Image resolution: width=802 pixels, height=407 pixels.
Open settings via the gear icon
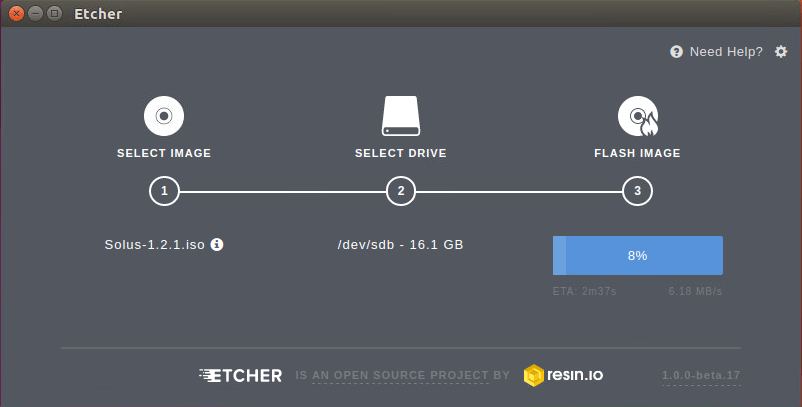click(781, 51)
